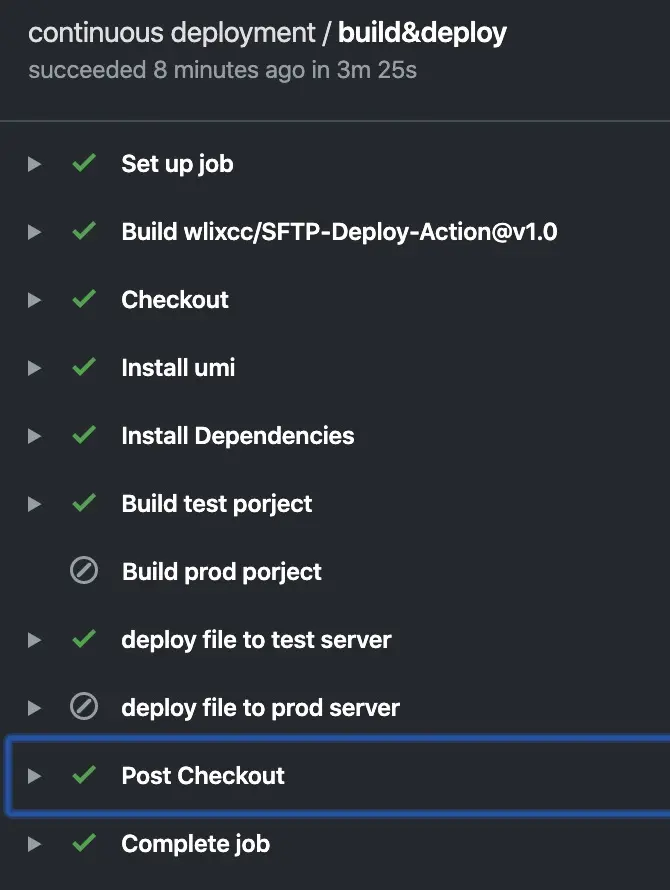
Task: Click green checkmark beside Set up job
Action: 84,163
